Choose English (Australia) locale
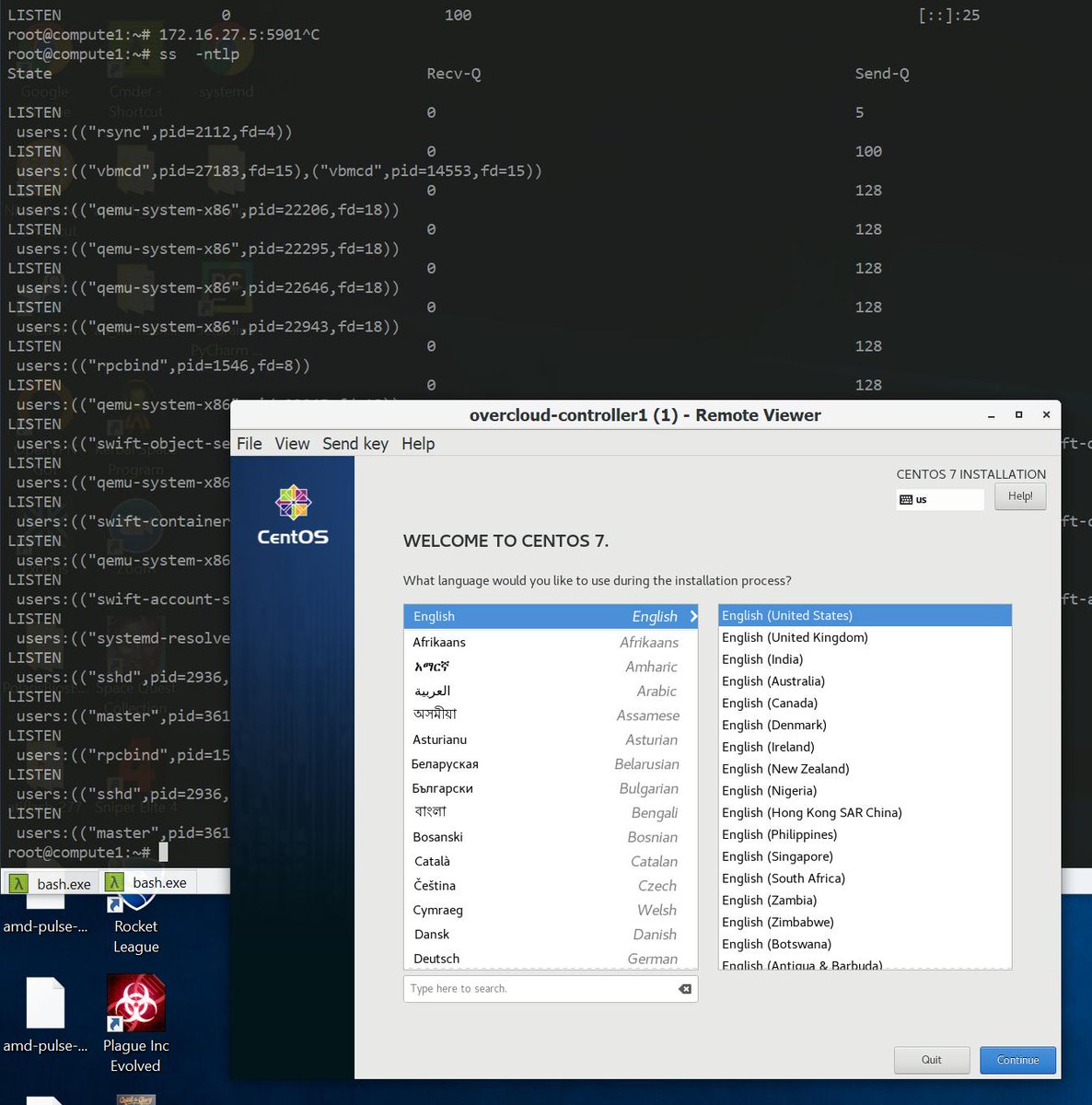The height and width of the screenshot is (1105, 1092). 865,681
